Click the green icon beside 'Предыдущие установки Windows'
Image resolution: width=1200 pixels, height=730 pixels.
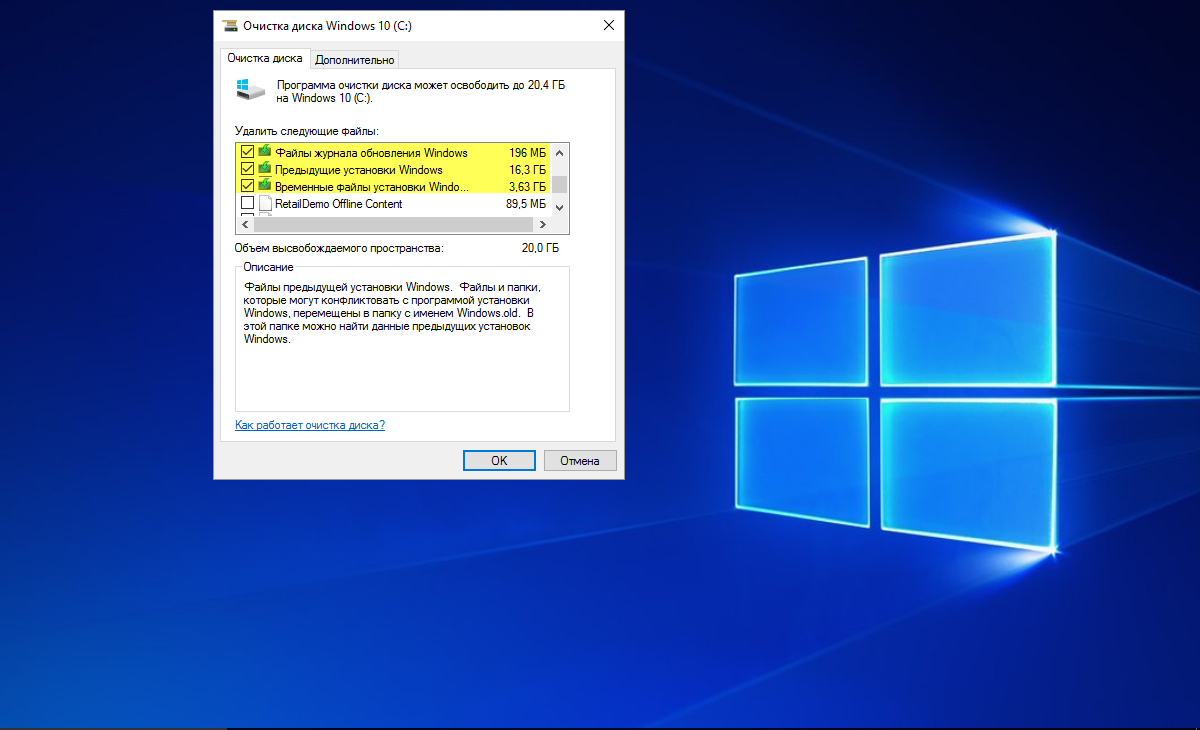click(265, 170)
